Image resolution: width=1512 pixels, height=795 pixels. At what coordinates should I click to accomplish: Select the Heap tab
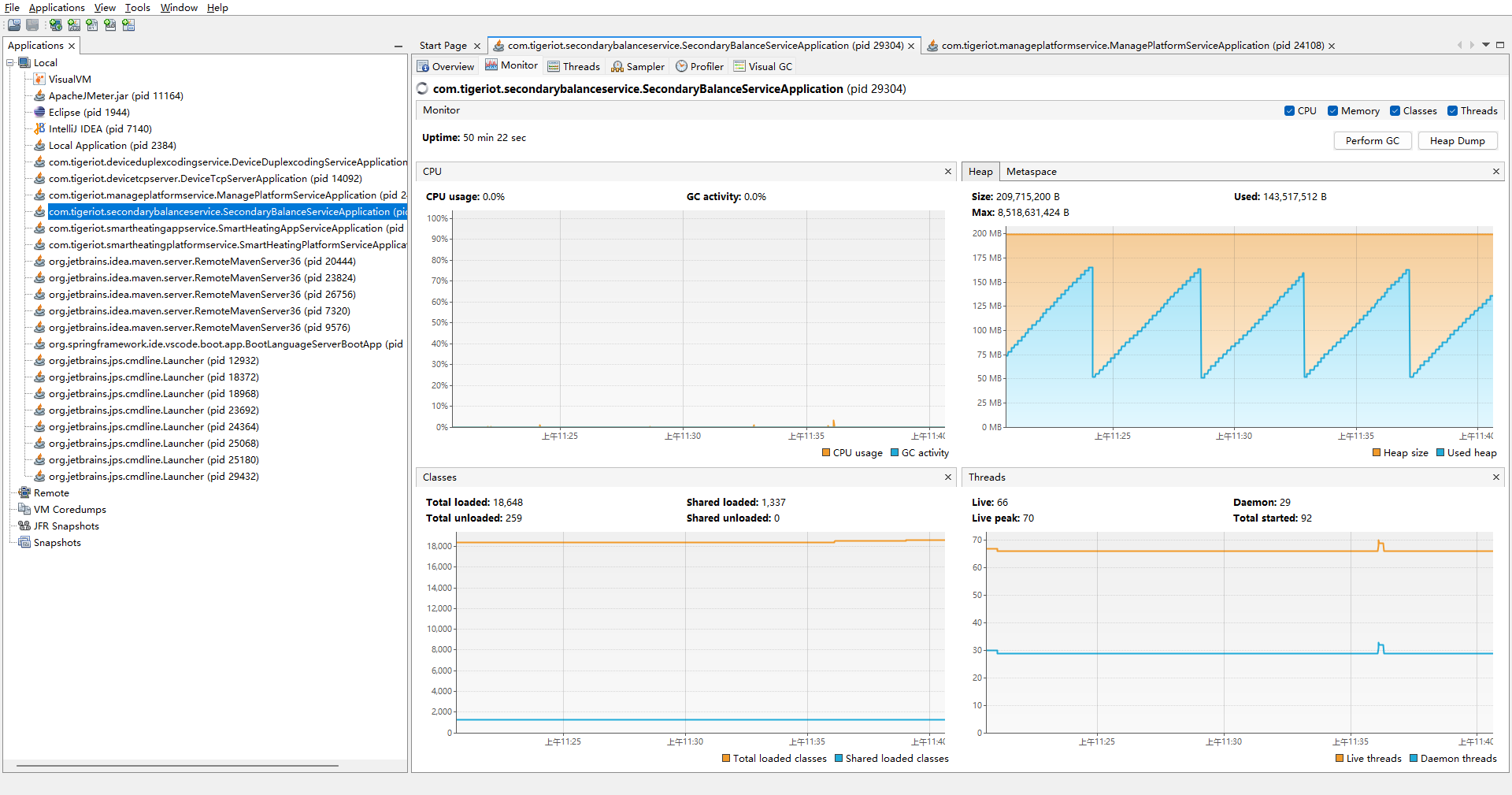pyautogui.click(x=980, y=172)
